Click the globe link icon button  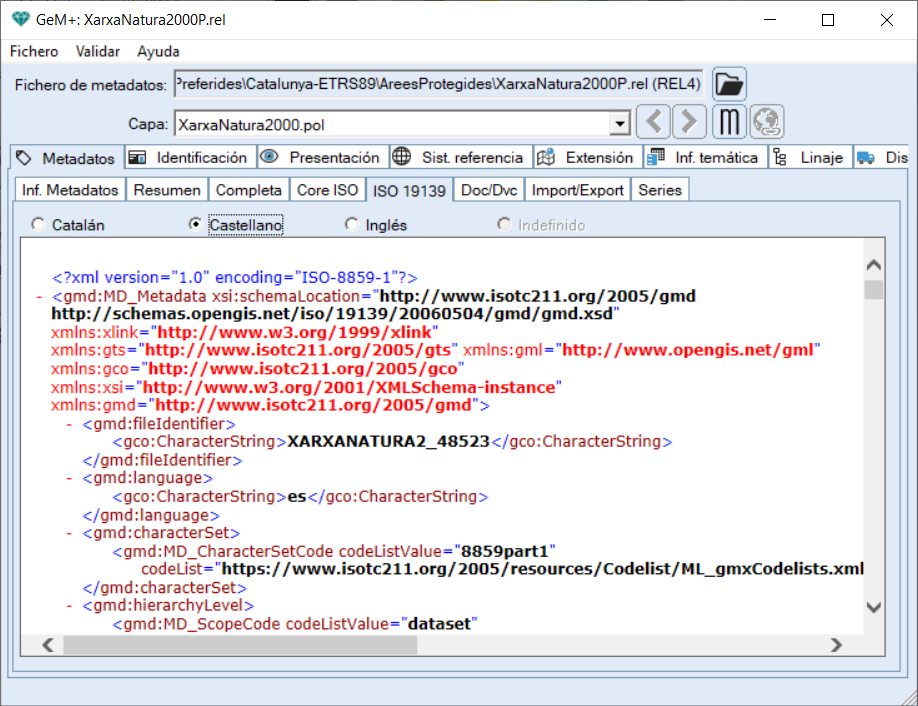(x=767, y=123)
